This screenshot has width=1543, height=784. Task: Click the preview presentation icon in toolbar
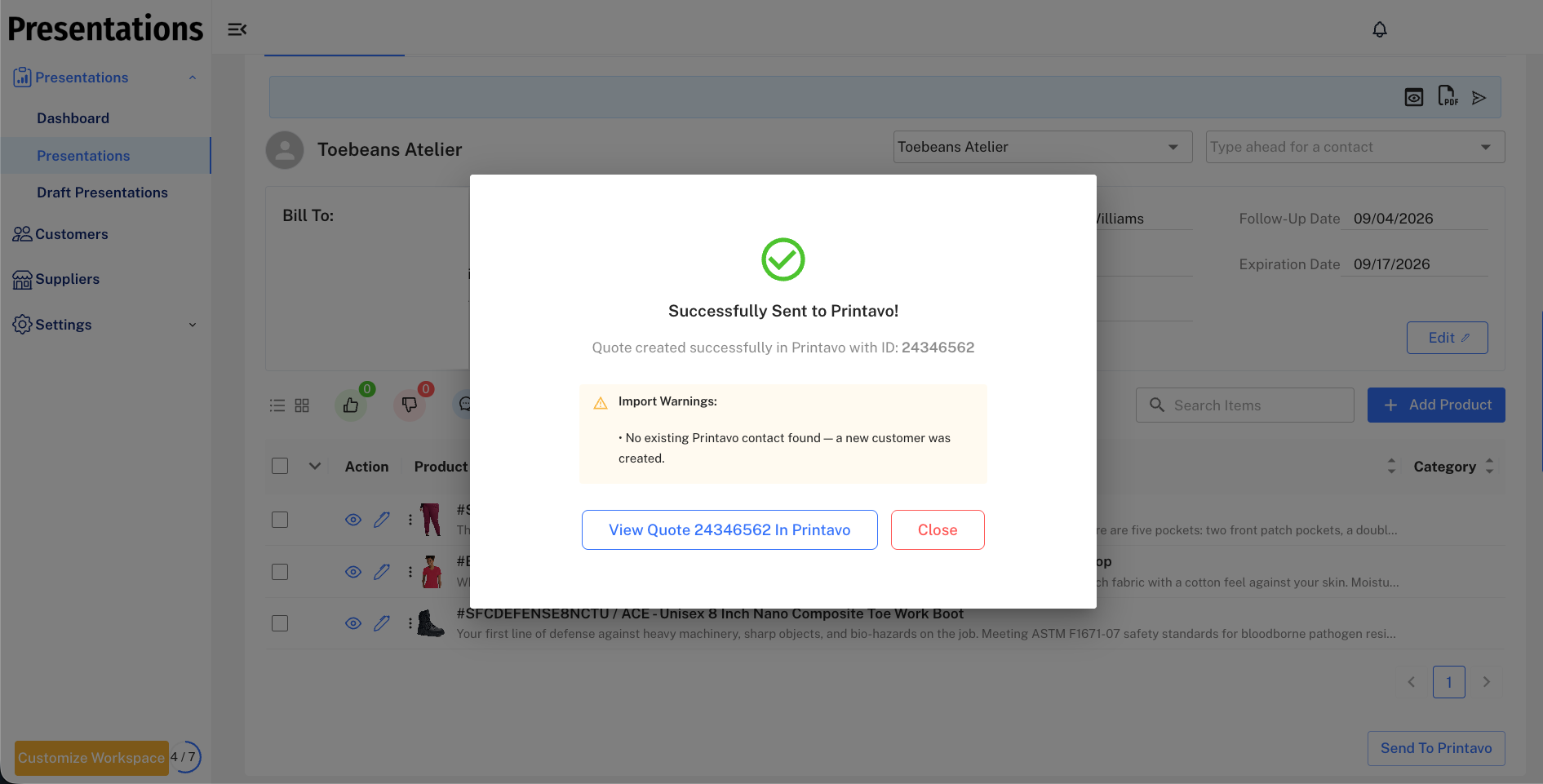pos(1414,98)
